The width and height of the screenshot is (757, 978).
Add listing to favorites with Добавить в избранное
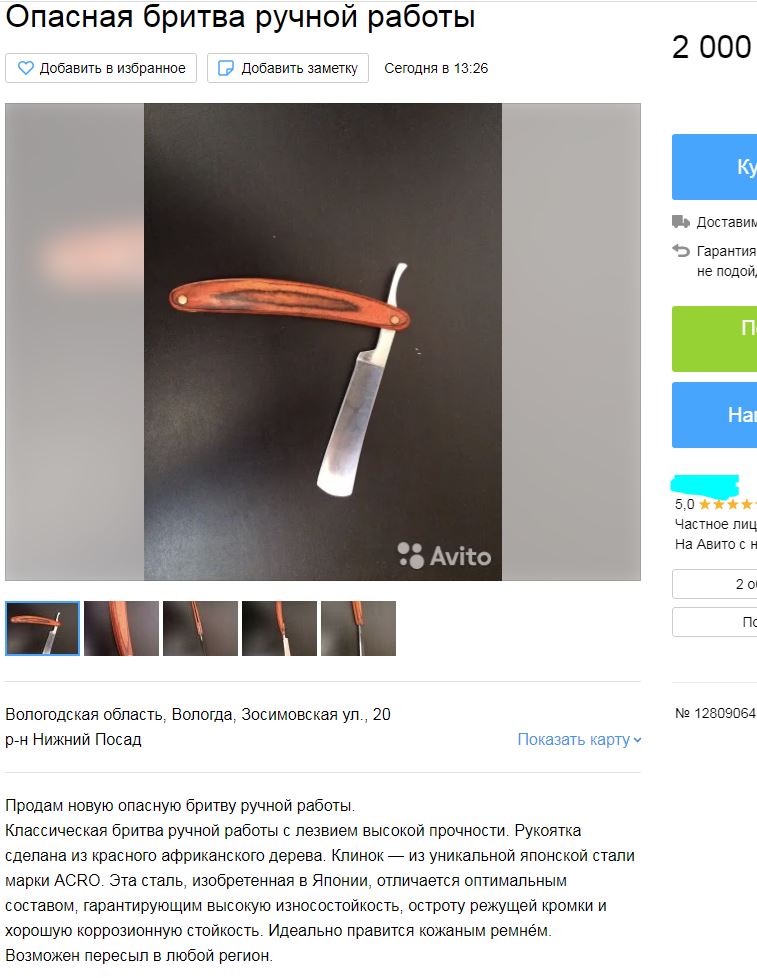coord(101,68)
